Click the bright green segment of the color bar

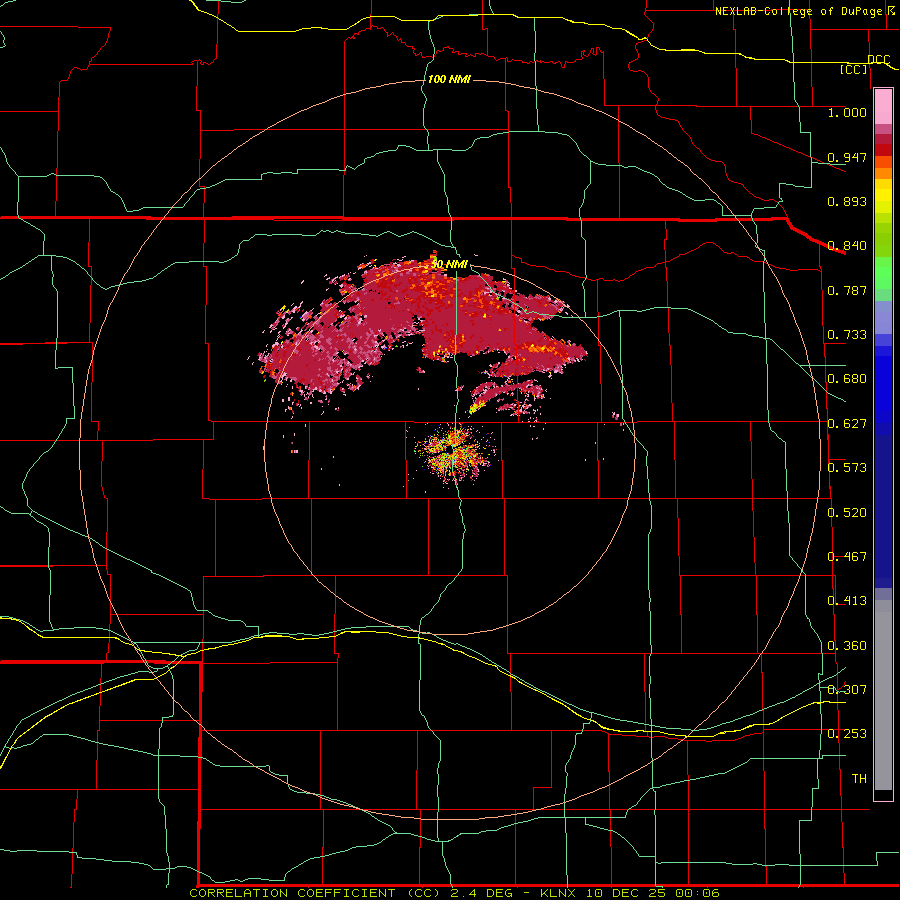pyautogui.click(x=883, y=272)
